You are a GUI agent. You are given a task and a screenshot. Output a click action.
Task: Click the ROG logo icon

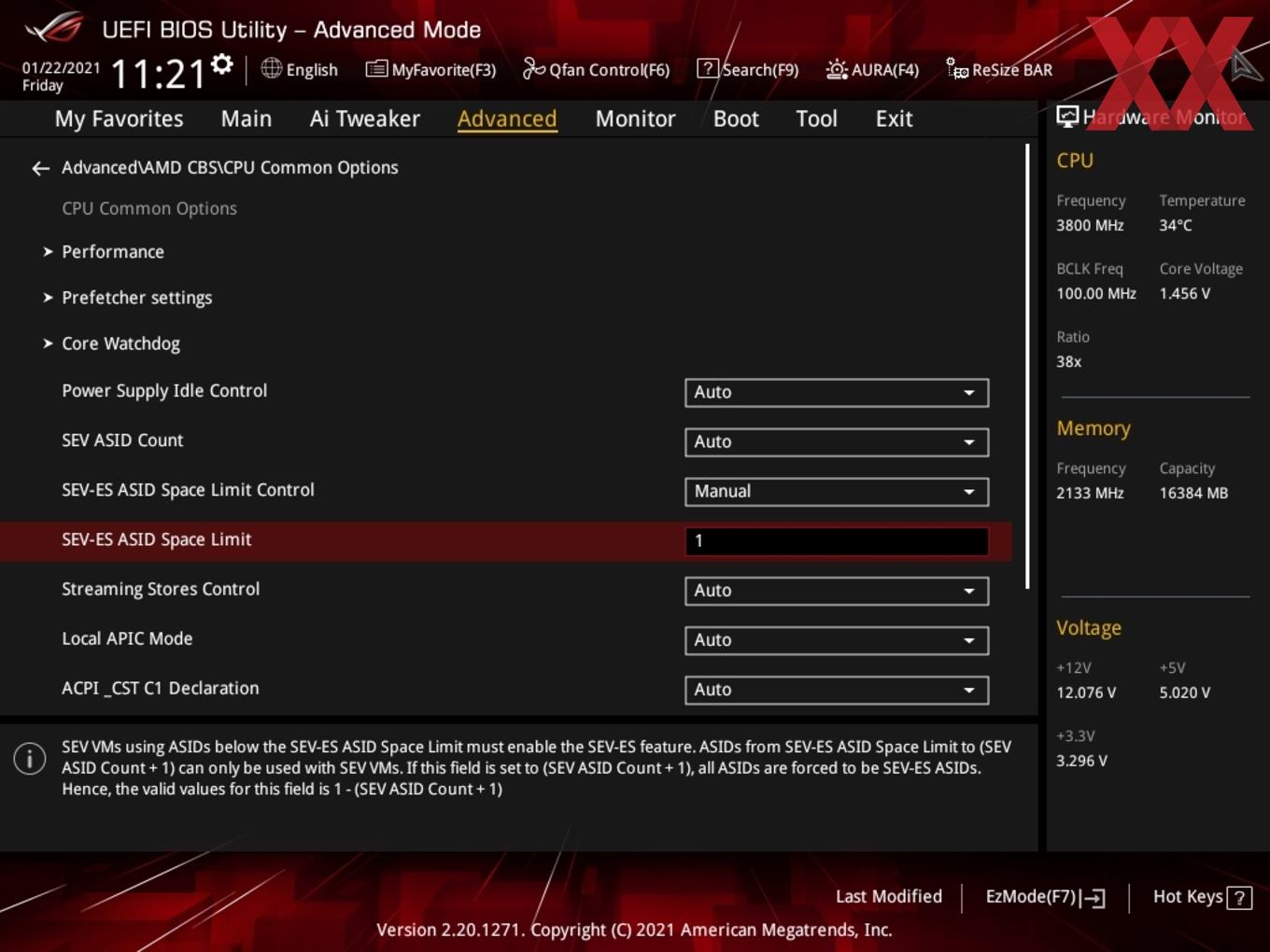coord(54,28)
